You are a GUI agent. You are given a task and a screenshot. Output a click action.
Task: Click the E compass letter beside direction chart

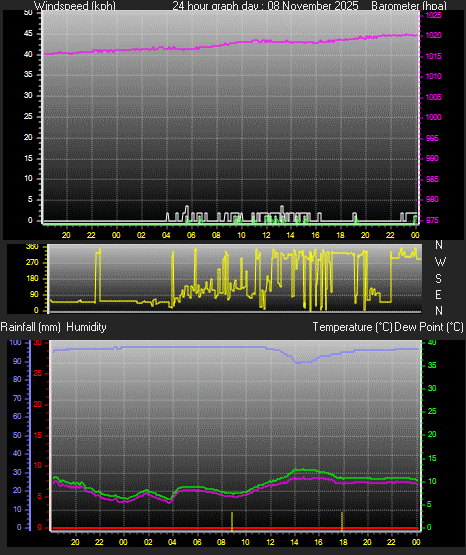pos(438,294)
